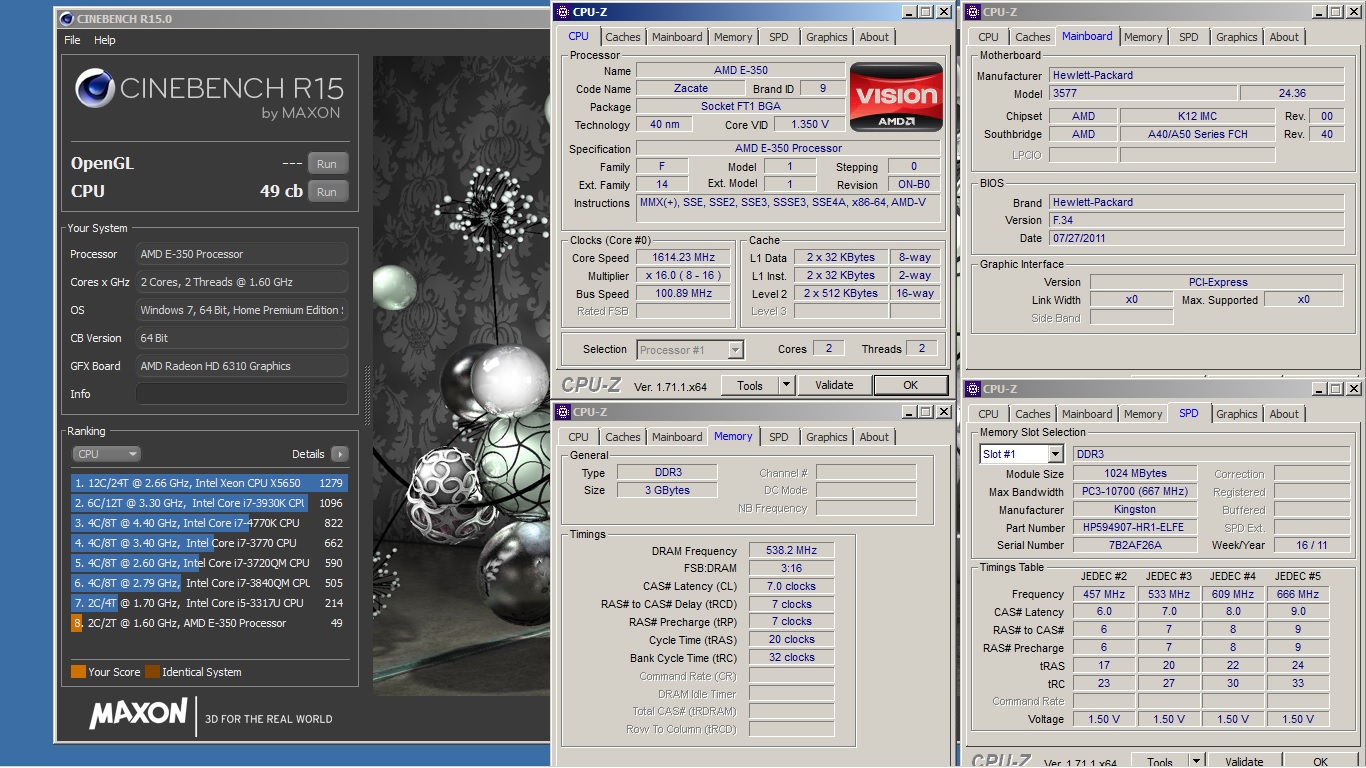The height and width of the screenshot is (768, 1366).
Task: Click the A40/A50 Series FCH southbridge value
Action: [1197, 134]
